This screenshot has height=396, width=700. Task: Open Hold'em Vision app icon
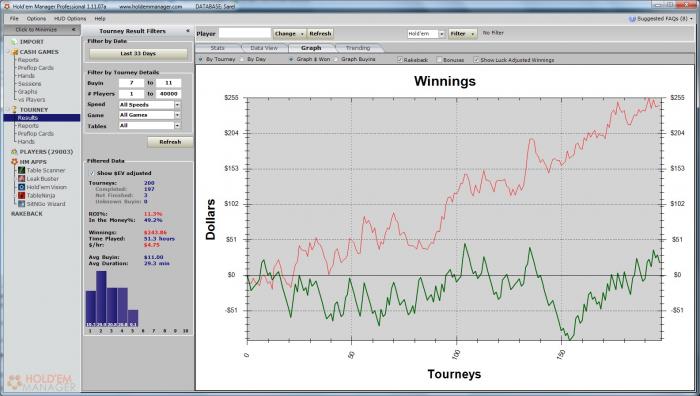point(21,187)
